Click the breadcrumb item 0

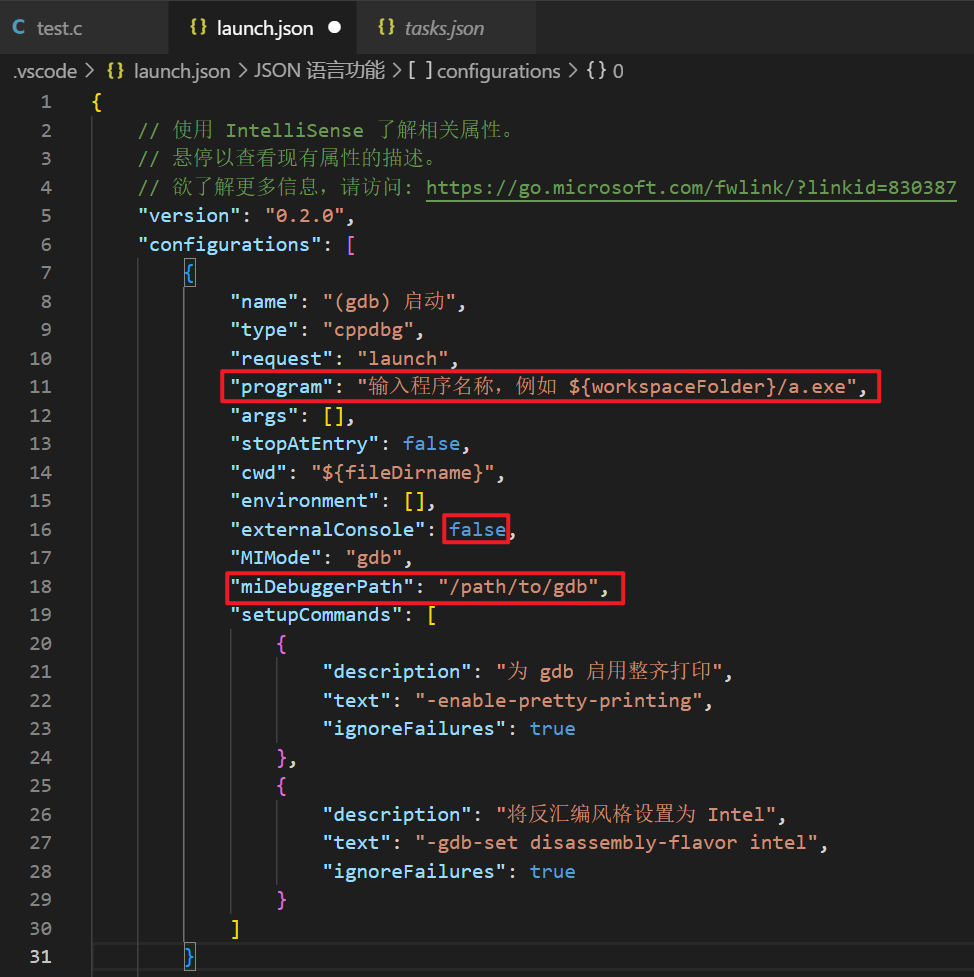(618, 71)
